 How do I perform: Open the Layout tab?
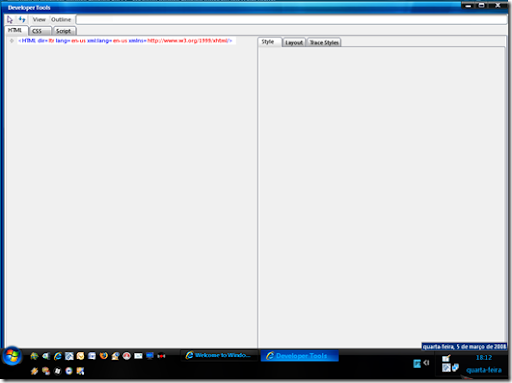294,43
